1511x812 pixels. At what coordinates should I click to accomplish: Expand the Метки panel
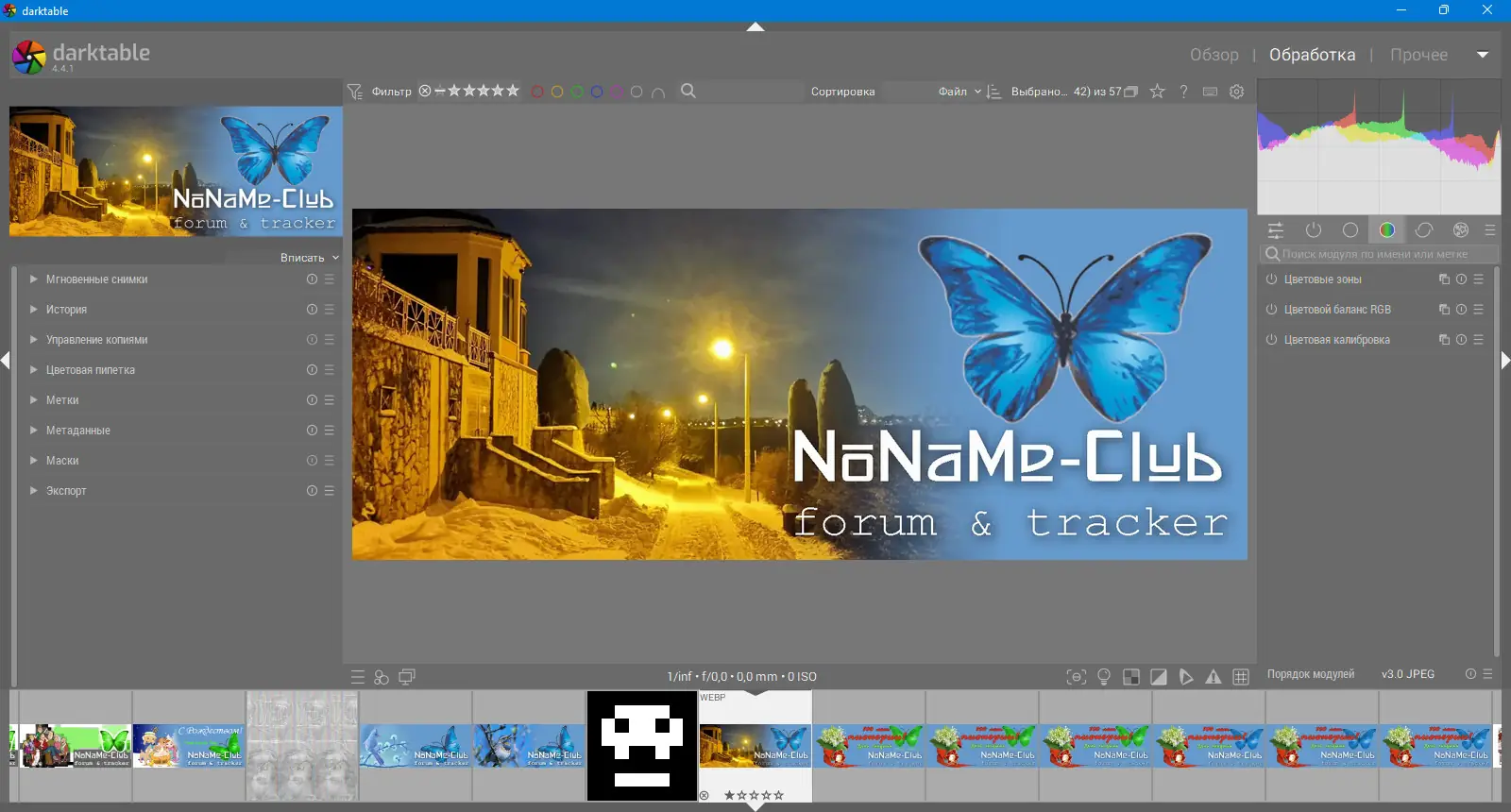coord(34,400)
